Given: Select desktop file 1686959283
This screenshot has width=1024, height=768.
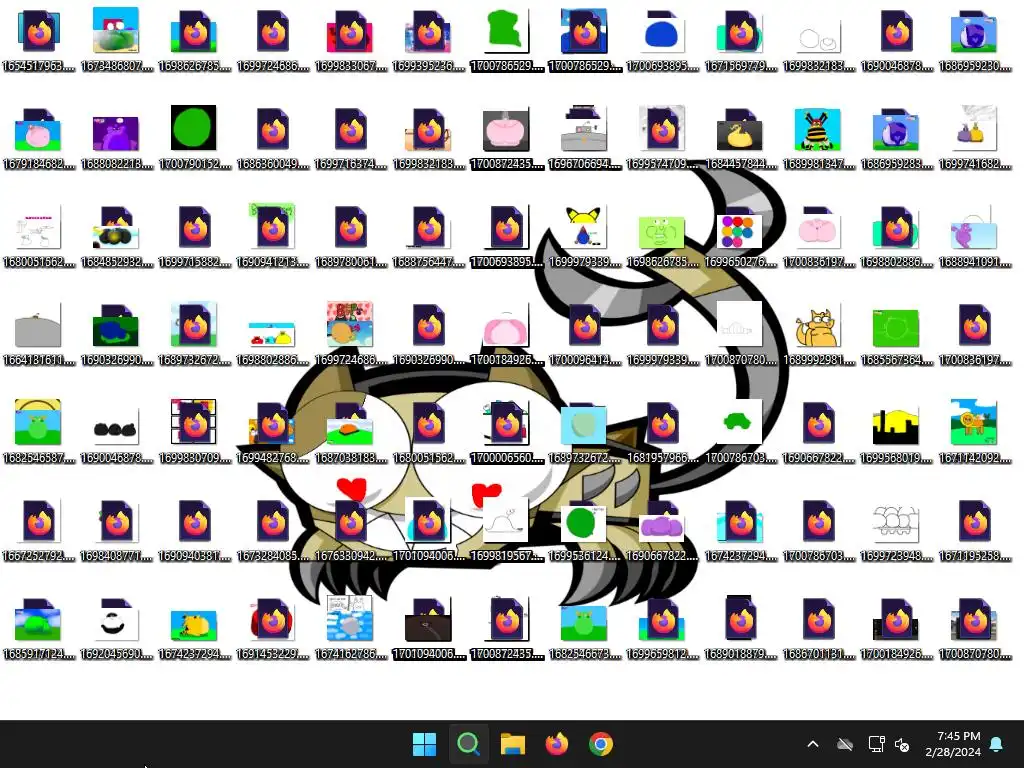Looking at the screenshot, I should point(896,137).
